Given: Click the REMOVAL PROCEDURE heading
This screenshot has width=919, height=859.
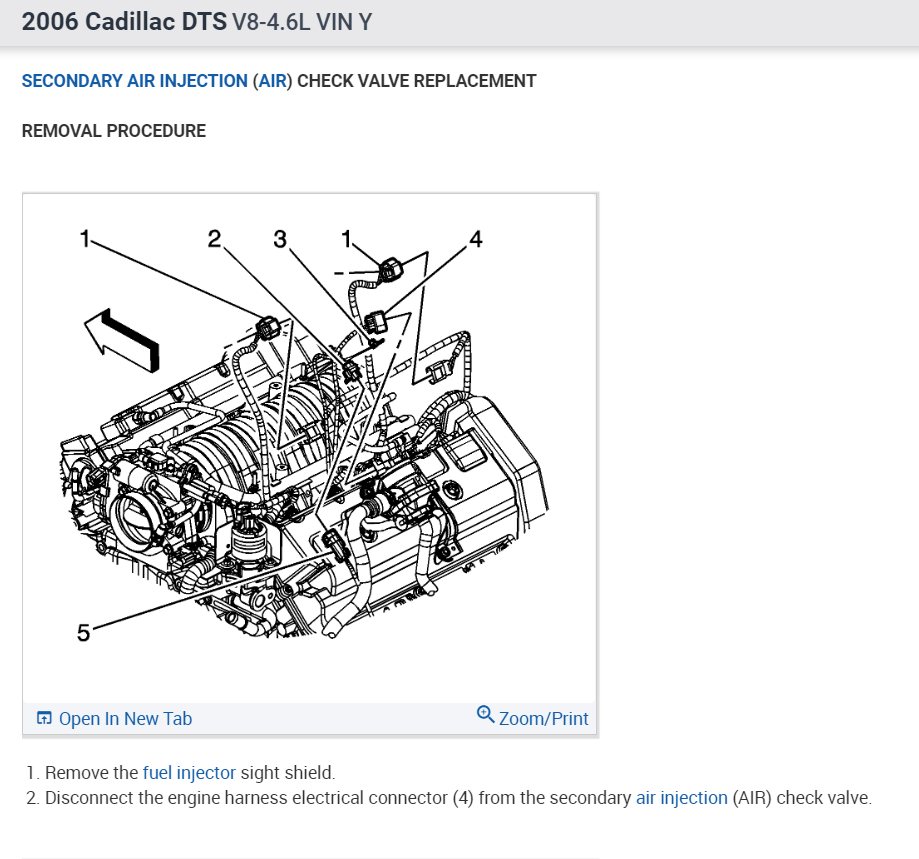Looking at the screenshot, I should click(114, 131).
